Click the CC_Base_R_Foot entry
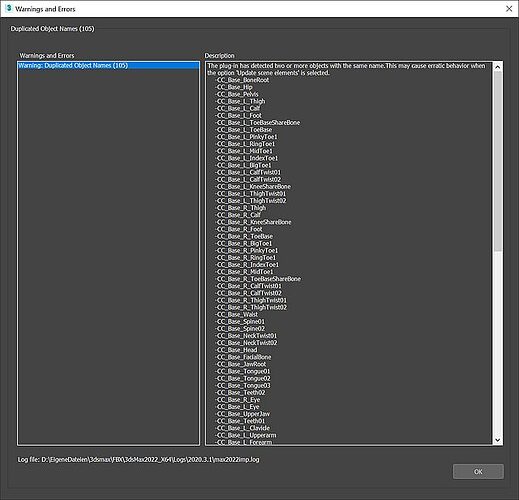The height and width of the screenshot is (500, 519). coord(239,229)
